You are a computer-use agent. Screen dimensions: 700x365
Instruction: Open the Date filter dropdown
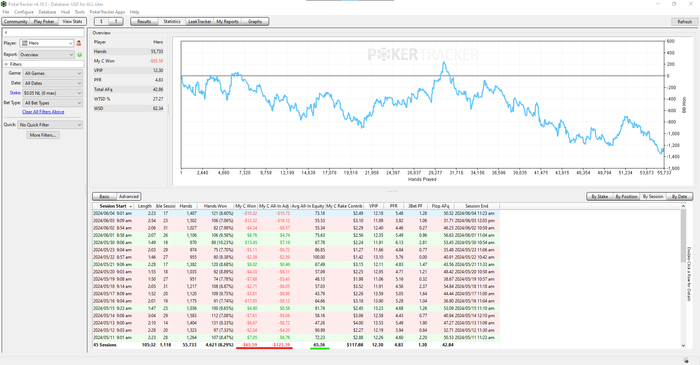(53, 83)
